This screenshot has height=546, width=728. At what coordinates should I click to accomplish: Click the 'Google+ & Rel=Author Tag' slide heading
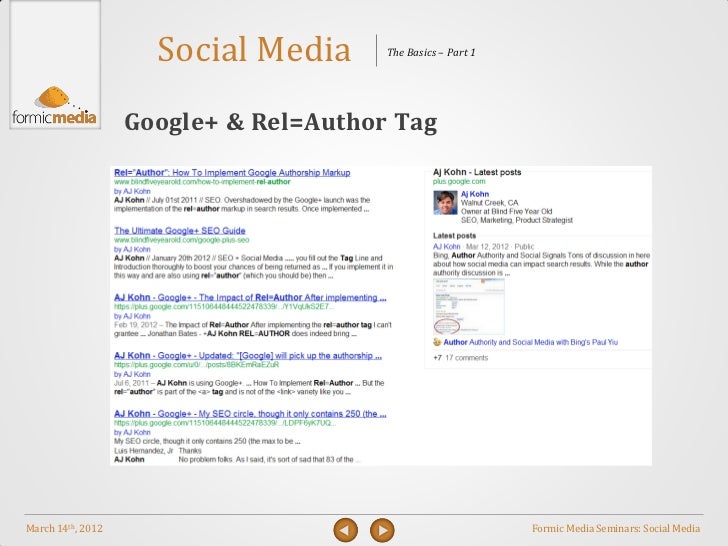coord(281,123)
